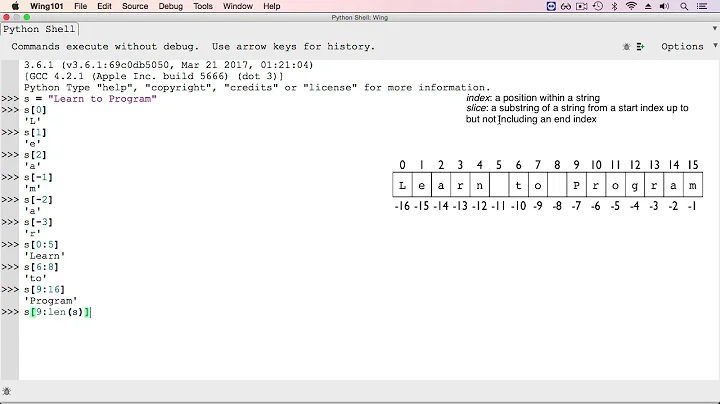Click the glasses-shaped menu bar icon
This screenshot has height=404, width=720.
[566, 6]
